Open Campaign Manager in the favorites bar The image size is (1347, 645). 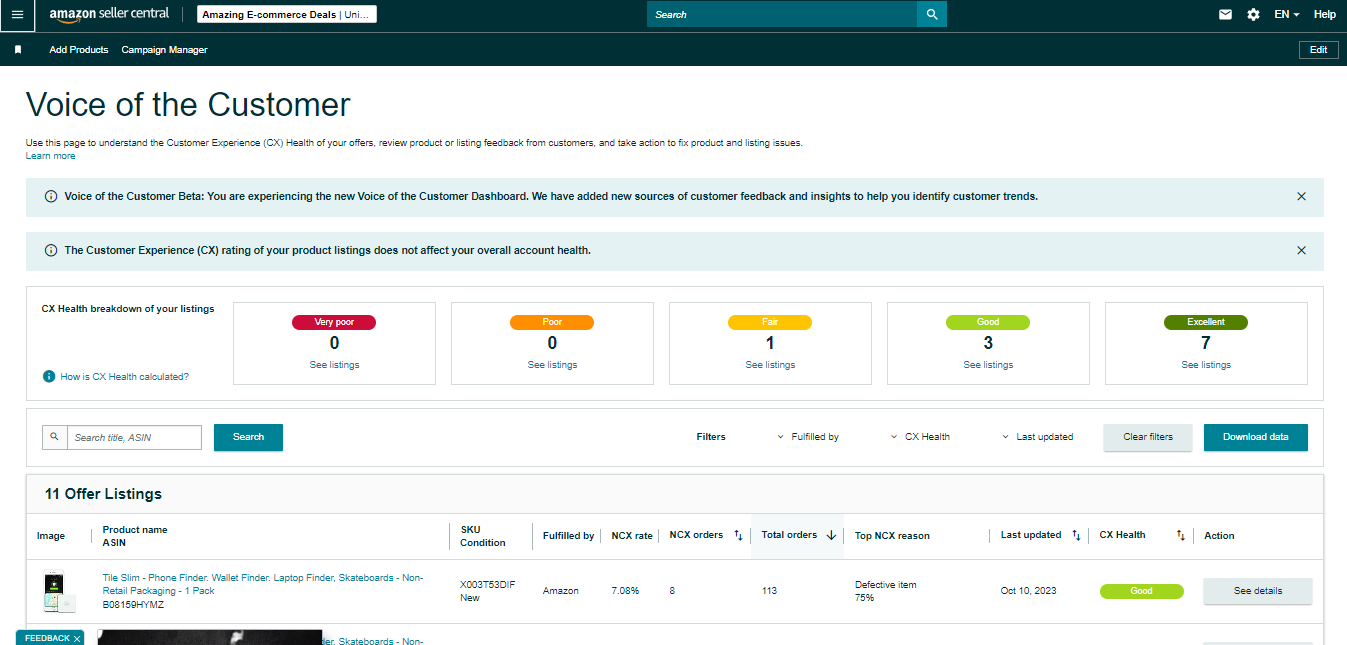click(164, 50)
